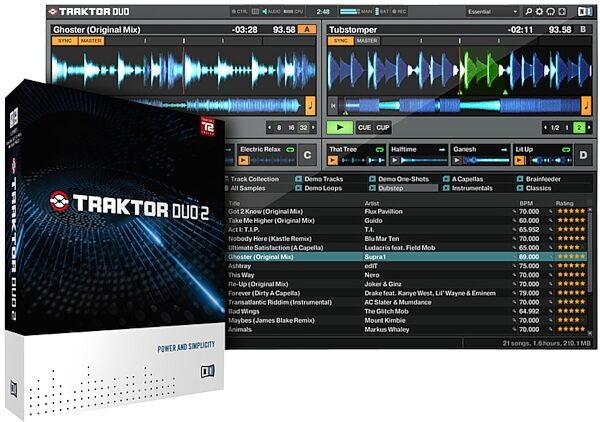The width and height of the screenshot is (600, 422).
Task: Play the Electric Relax sample slot
Action: (243, 160)
